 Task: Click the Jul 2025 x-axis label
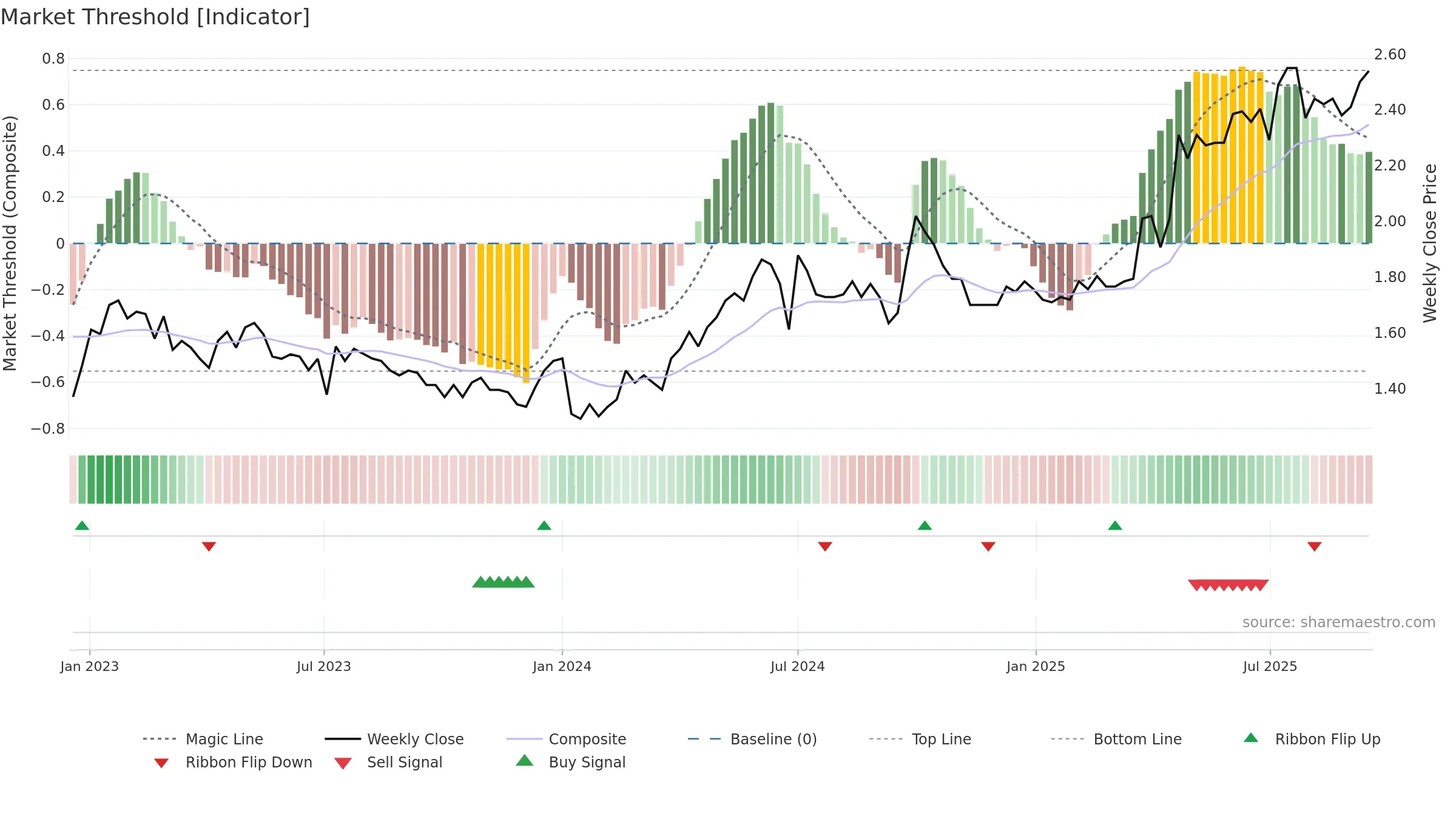[x=1270, y=666]
